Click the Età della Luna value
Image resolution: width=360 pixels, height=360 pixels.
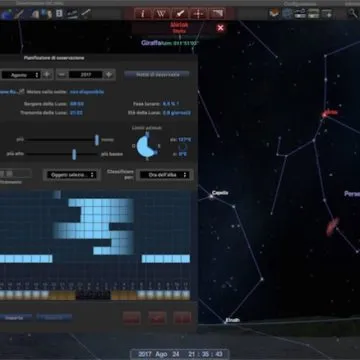coord(177,113)
